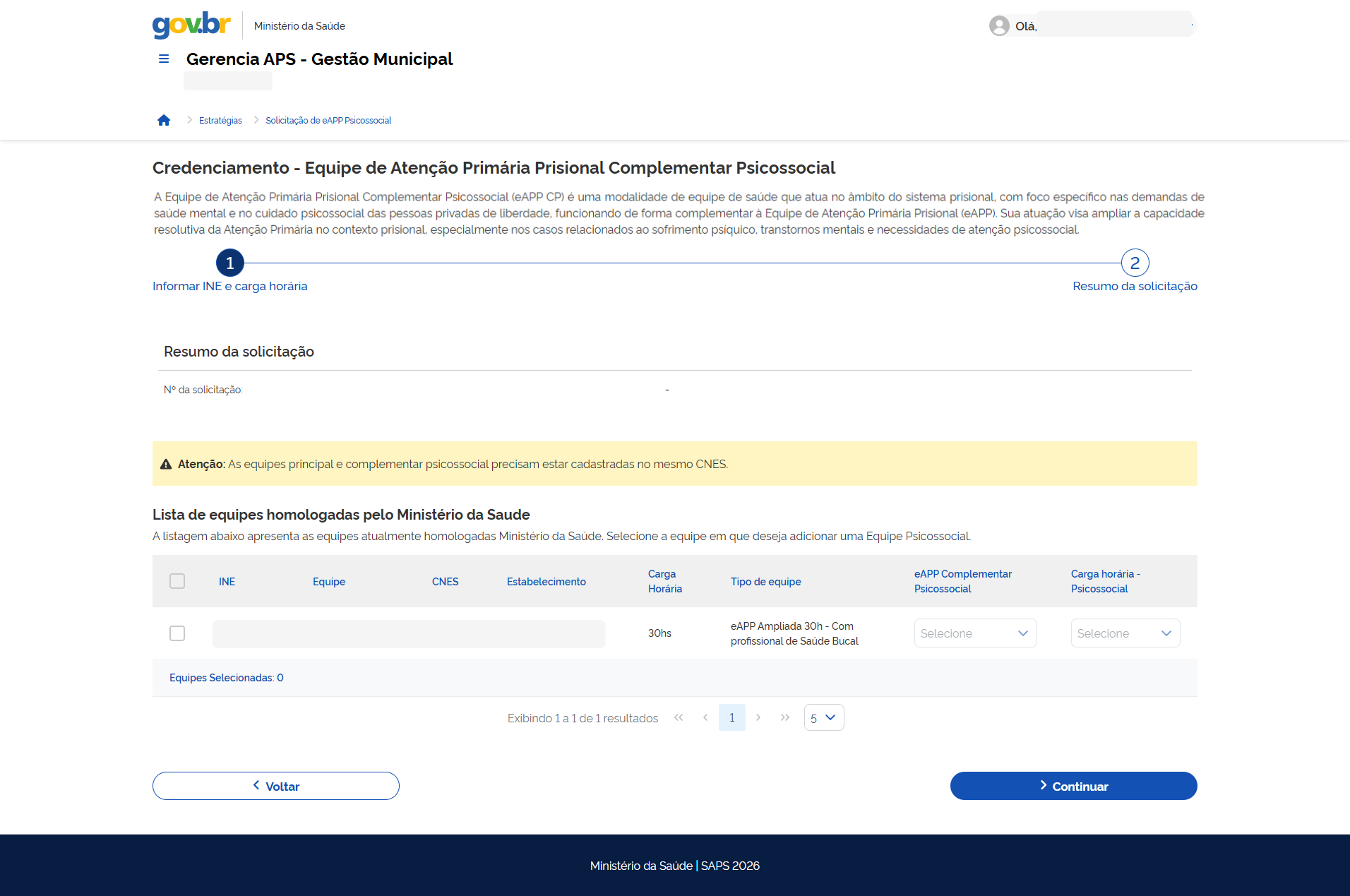
Task: Click the previous page arrow
Action: (705, 717)
